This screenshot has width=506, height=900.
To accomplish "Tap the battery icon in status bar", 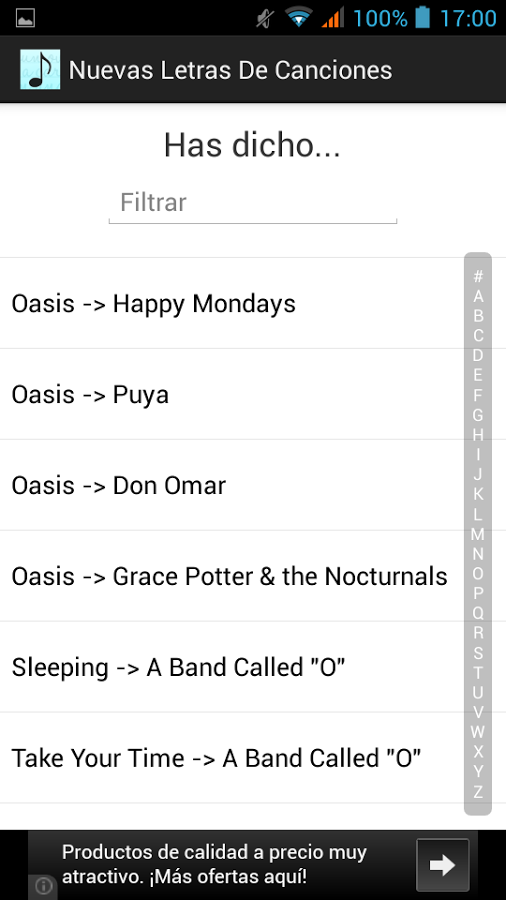I will tap(423, 17).
